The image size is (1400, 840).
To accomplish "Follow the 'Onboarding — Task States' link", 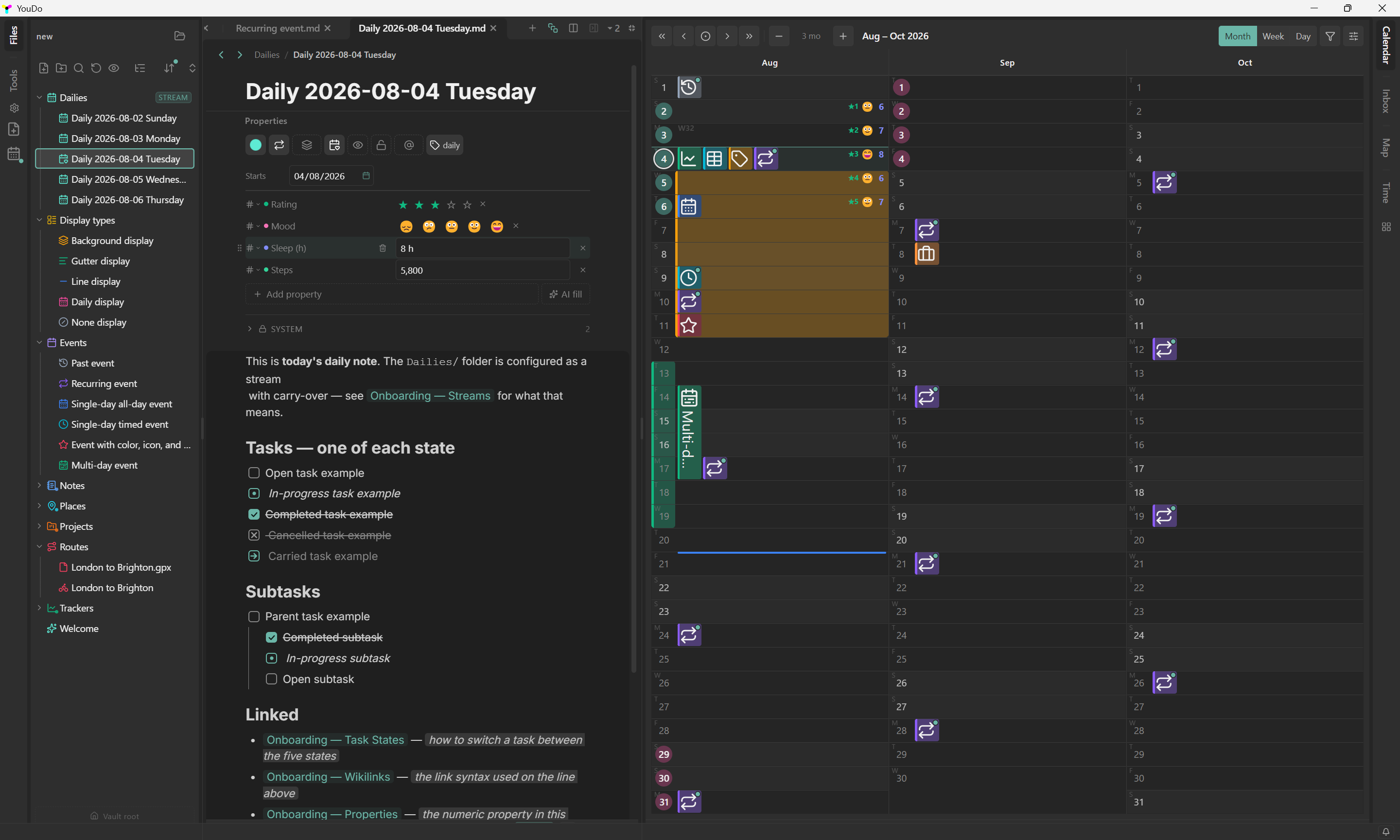I will pyautogui.click(x=335, y=740).
